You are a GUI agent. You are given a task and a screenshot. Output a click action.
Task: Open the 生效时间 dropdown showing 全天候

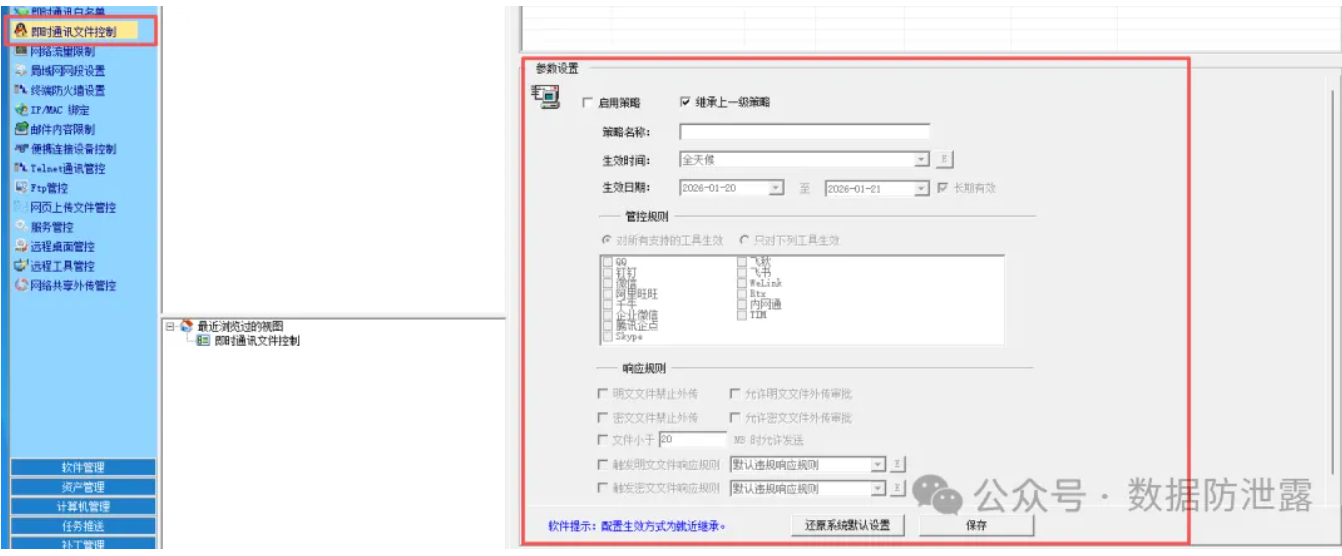pyautogui.click(x=921, y=160)
